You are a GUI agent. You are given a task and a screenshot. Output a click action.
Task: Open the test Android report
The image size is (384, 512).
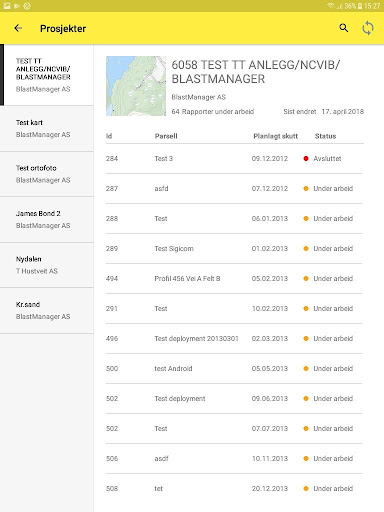point(234,369)
